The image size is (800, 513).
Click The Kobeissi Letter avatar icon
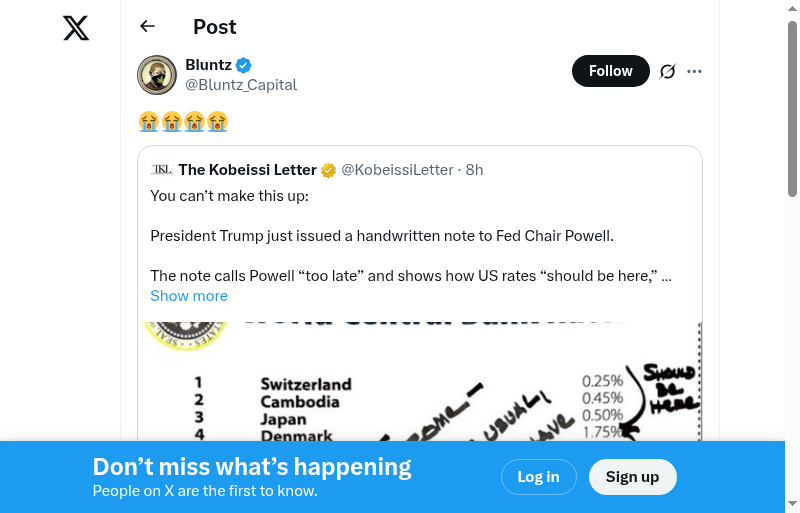tap(161, 169)
